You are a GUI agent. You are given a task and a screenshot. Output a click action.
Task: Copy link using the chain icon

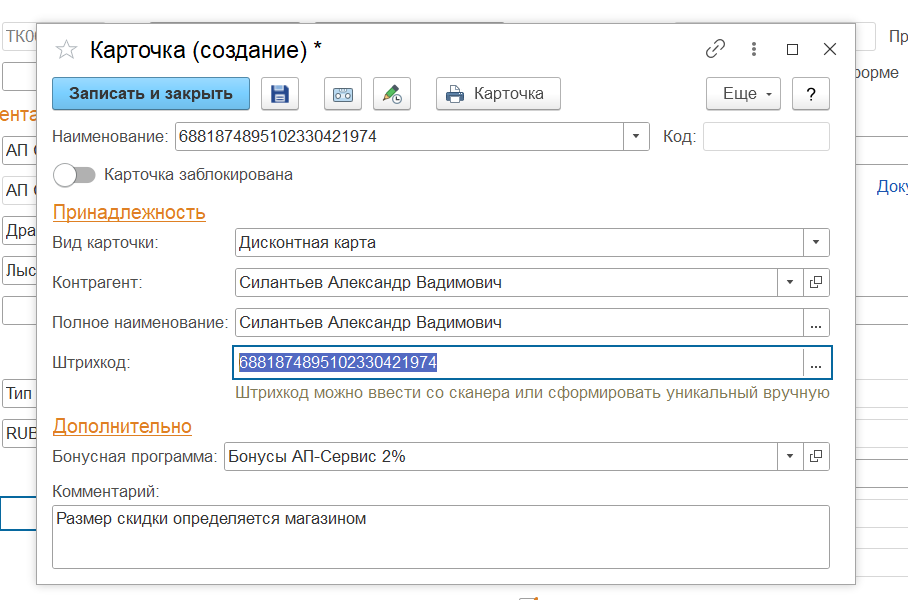[715, 49]
